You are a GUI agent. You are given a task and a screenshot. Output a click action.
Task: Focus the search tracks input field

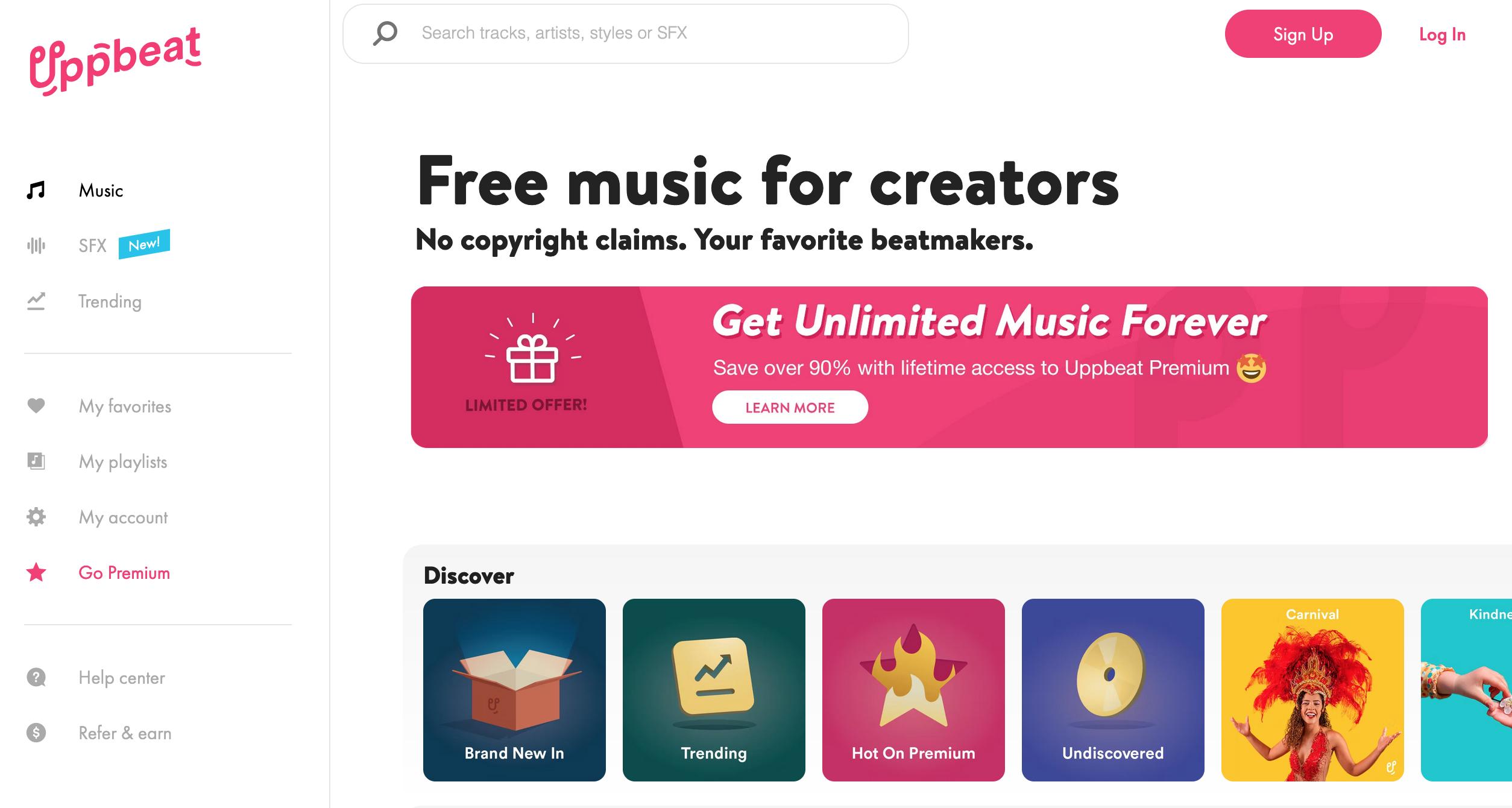click(x=657, y=33)
